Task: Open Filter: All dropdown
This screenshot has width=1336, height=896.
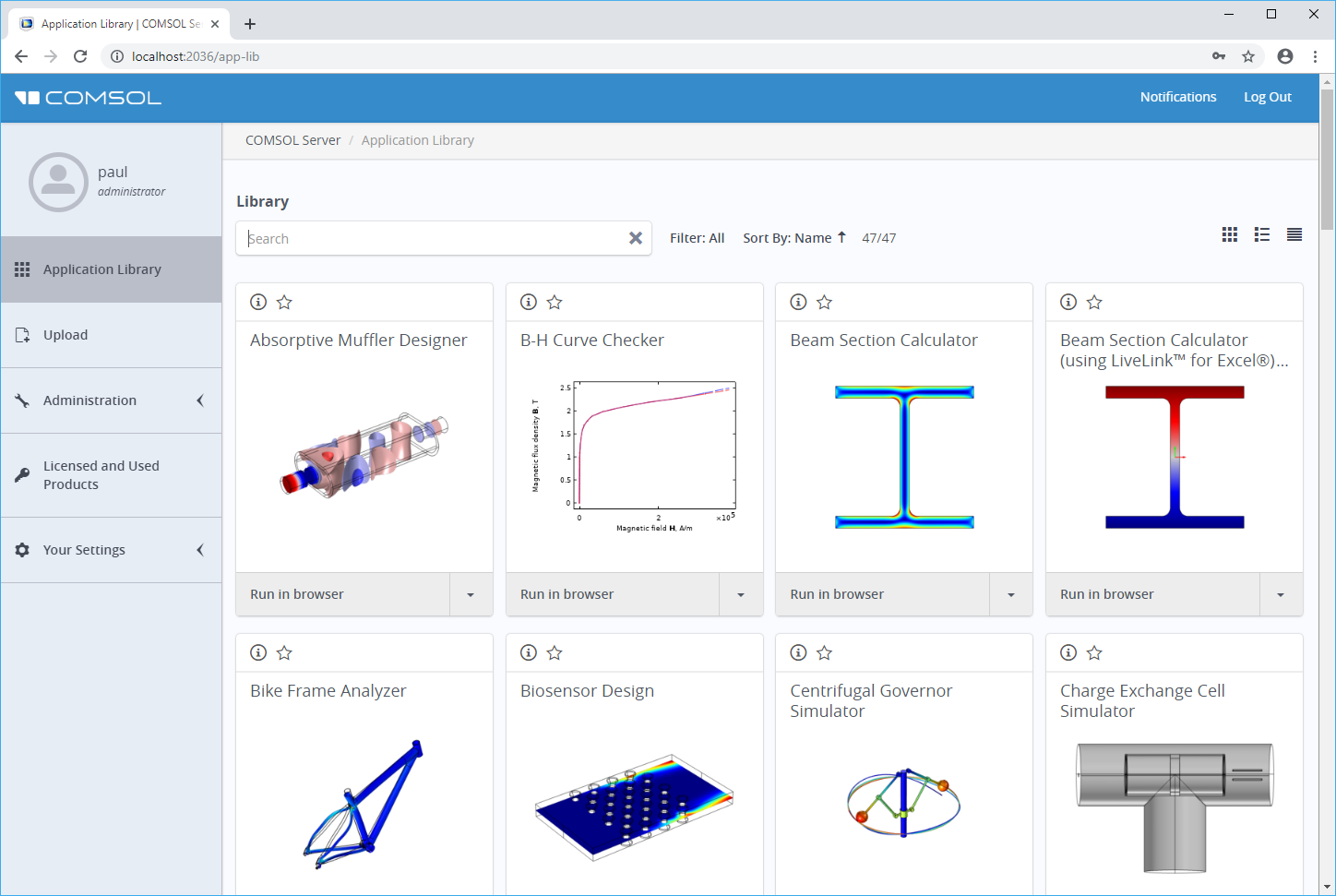Action: coord(697,238)
